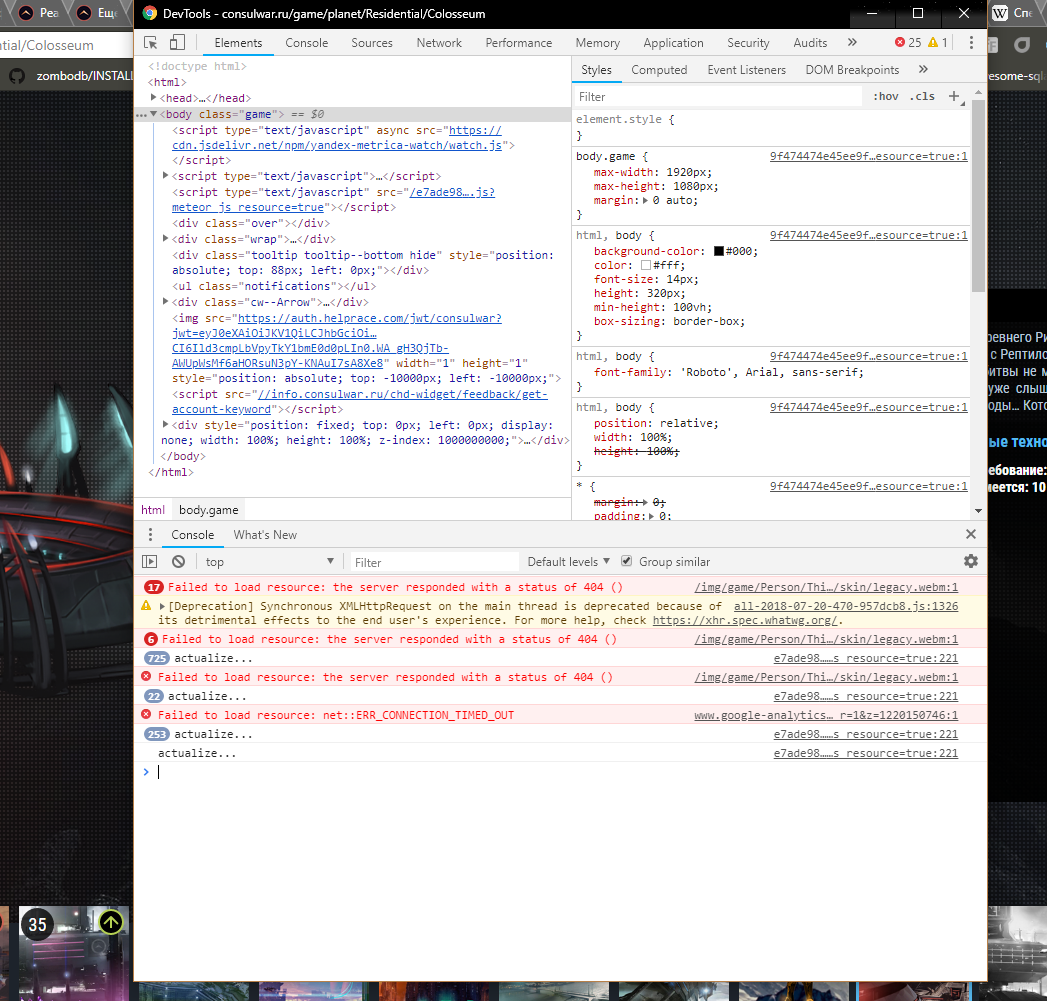This screenshot has width=1047, height=1001.
Task: Show more DevTools panels with chevron
Action: pyautogui.click(x=852, y=43)
